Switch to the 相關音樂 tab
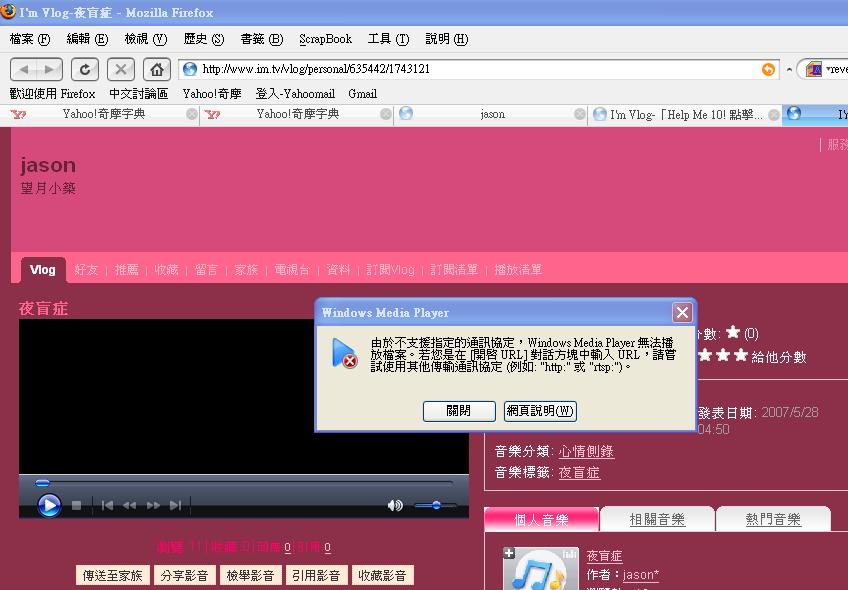This screenshot has width=848, height=590. coord(657,519)
